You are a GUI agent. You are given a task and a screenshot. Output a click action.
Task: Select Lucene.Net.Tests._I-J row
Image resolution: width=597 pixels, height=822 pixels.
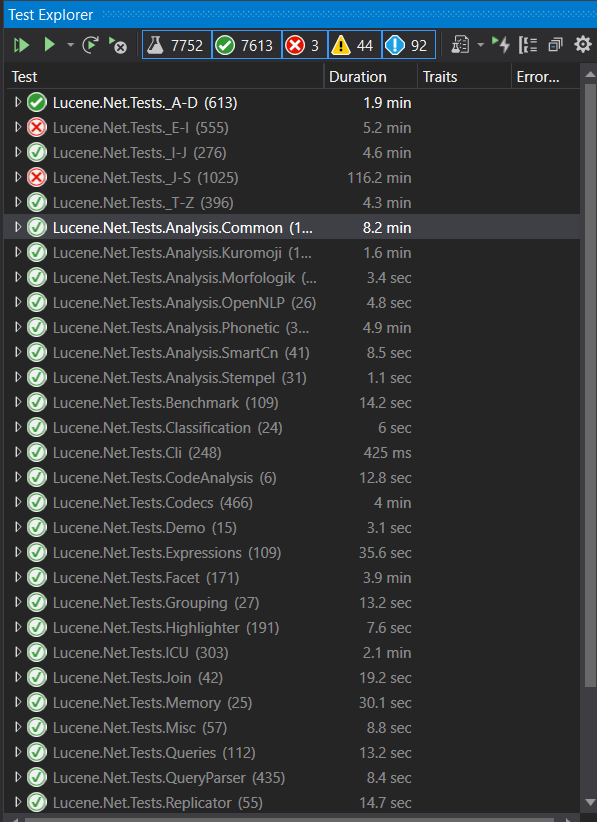coord(292,153)
